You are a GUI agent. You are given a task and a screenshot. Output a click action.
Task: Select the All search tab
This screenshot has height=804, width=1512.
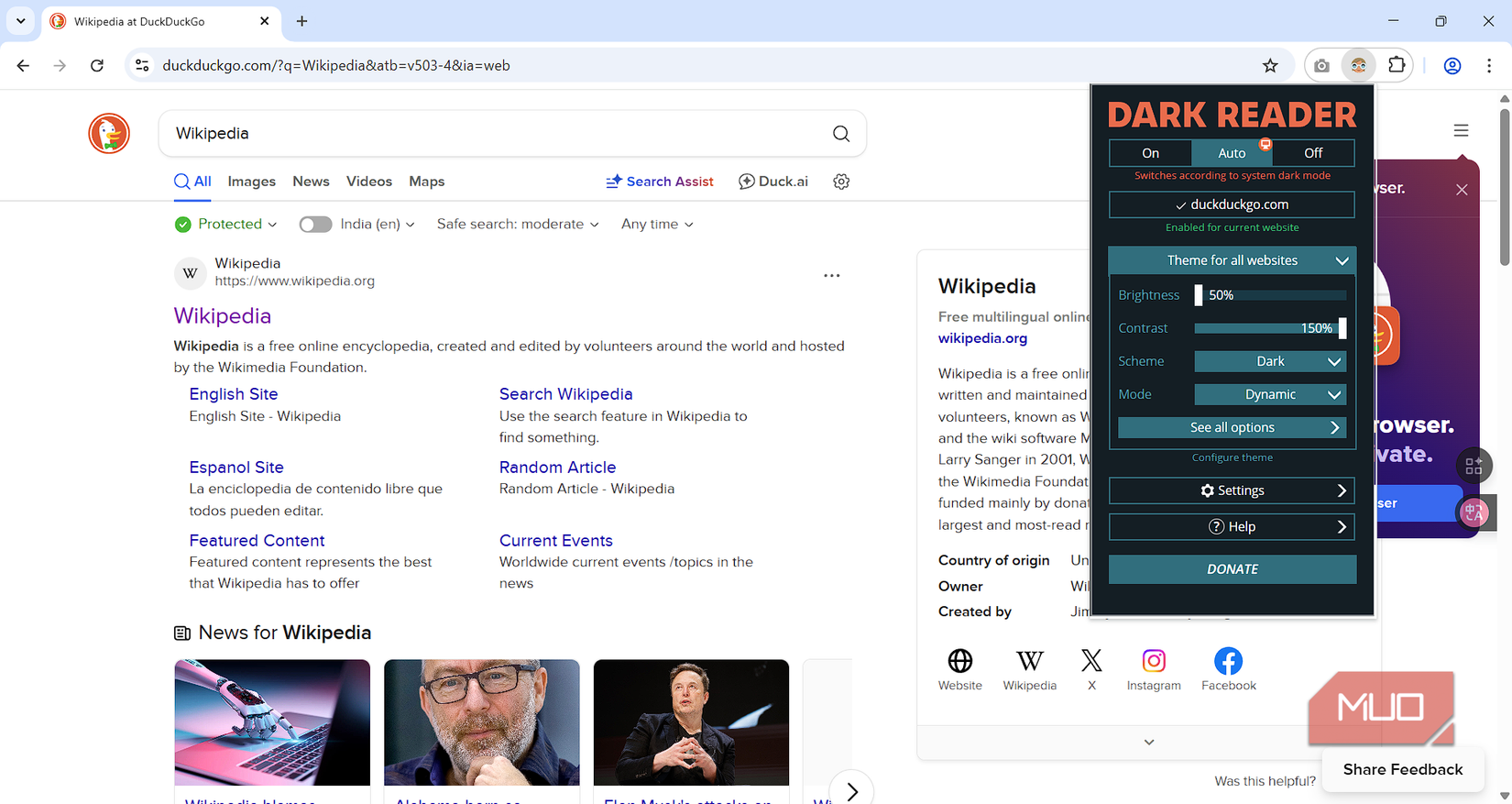point(193,182)
